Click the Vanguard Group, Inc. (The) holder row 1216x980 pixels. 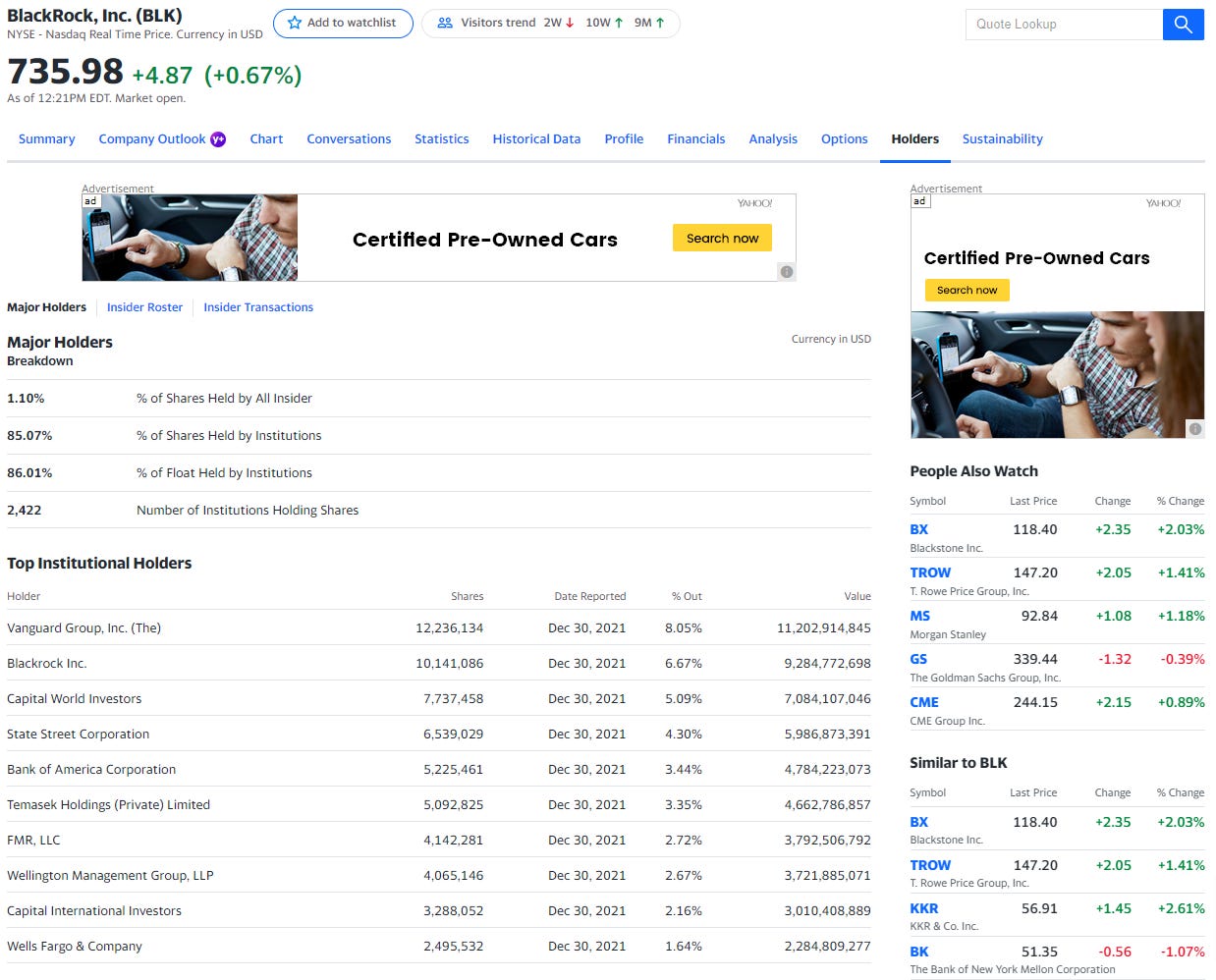439,627
